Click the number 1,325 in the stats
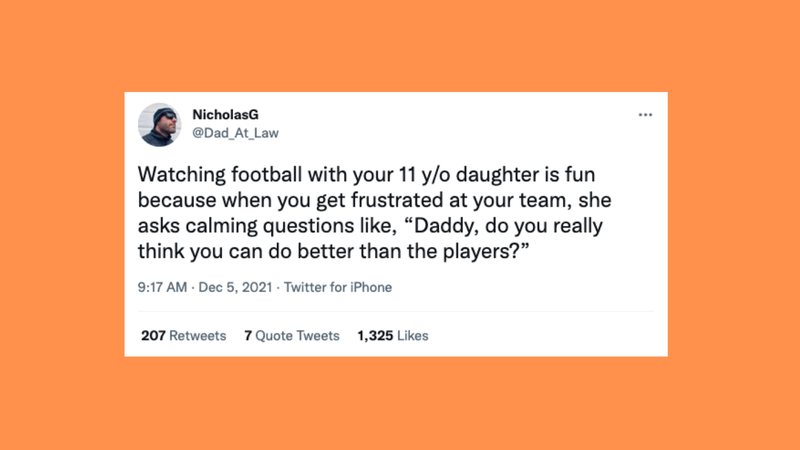The width and height of the screenshot is (800, 450). point(375,336)
